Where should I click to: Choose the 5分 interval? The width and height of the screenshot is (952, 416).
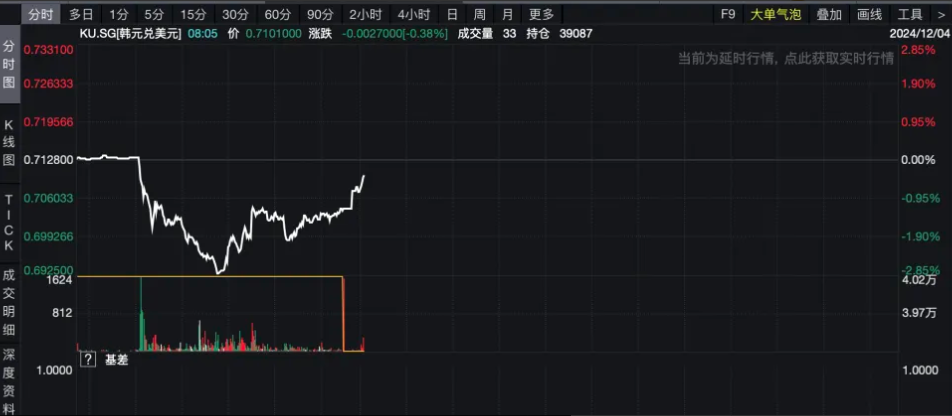[153, 15]
